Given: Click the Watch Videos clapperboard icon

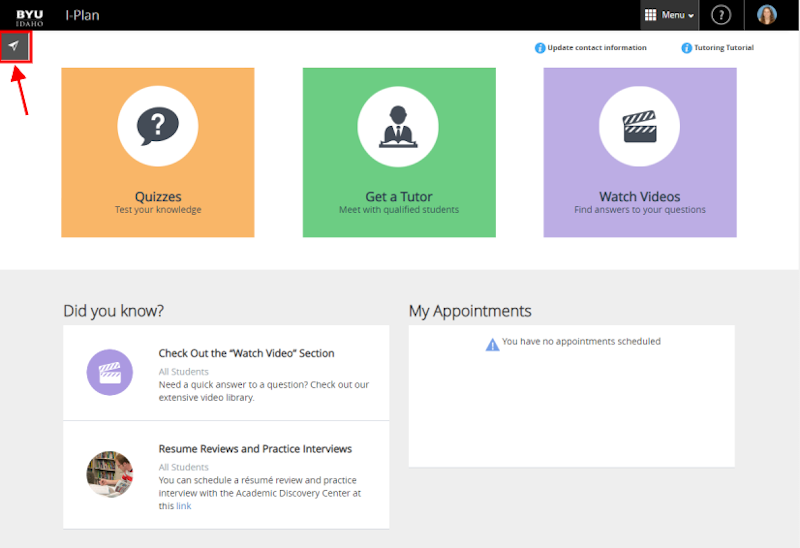Looking at the screenshot, I should click(x=639, y=126).
